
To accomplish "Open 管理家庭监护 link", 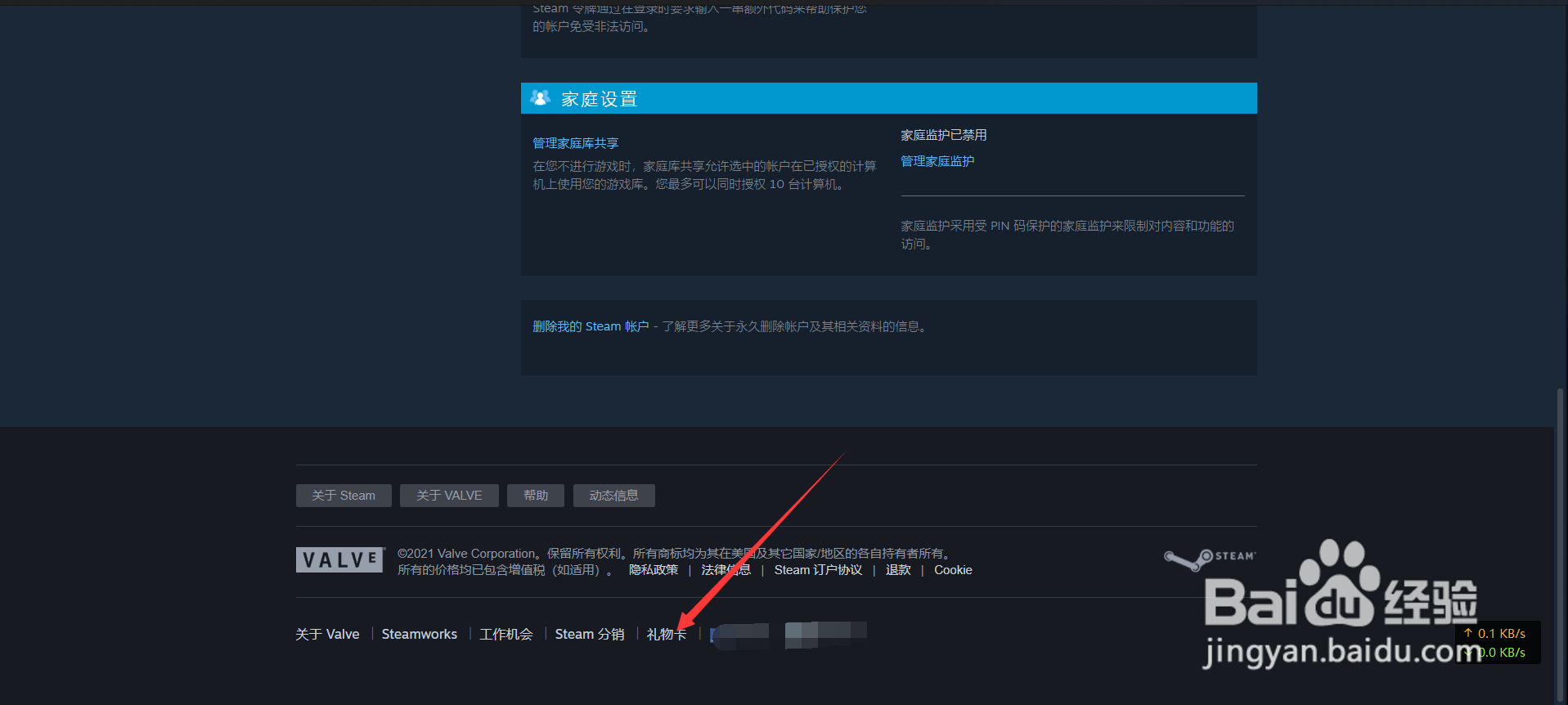I will (x=937, y=161).
